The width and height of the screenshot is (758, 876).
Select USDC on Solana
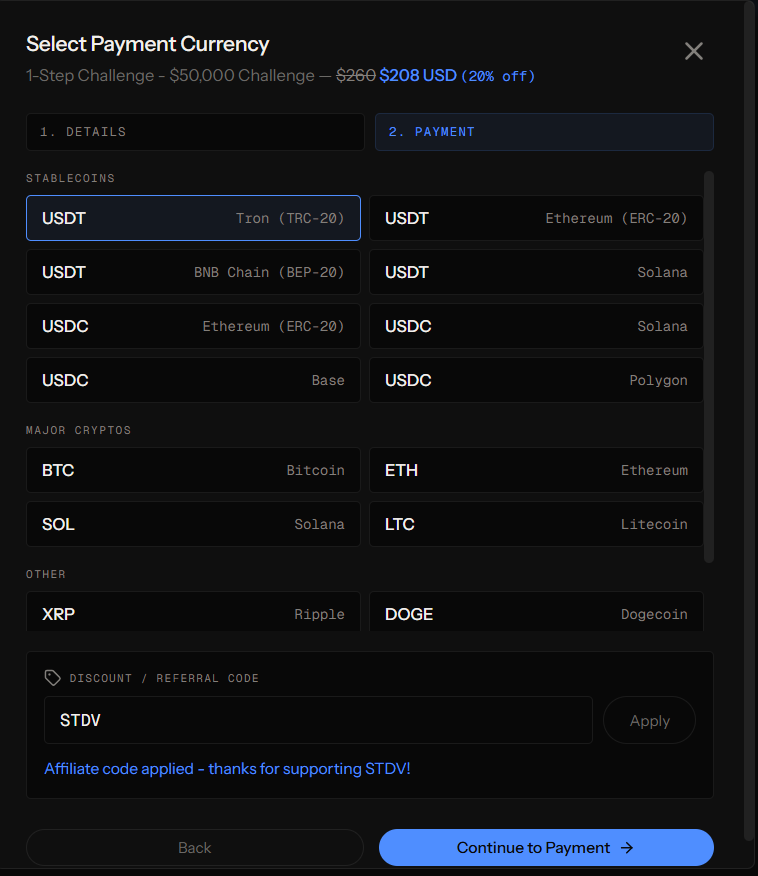(536, 326)
